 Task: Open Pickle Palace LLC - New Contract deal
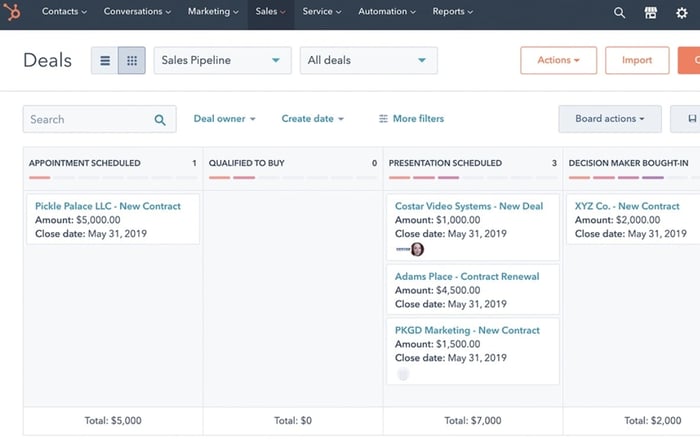point(108,206)
